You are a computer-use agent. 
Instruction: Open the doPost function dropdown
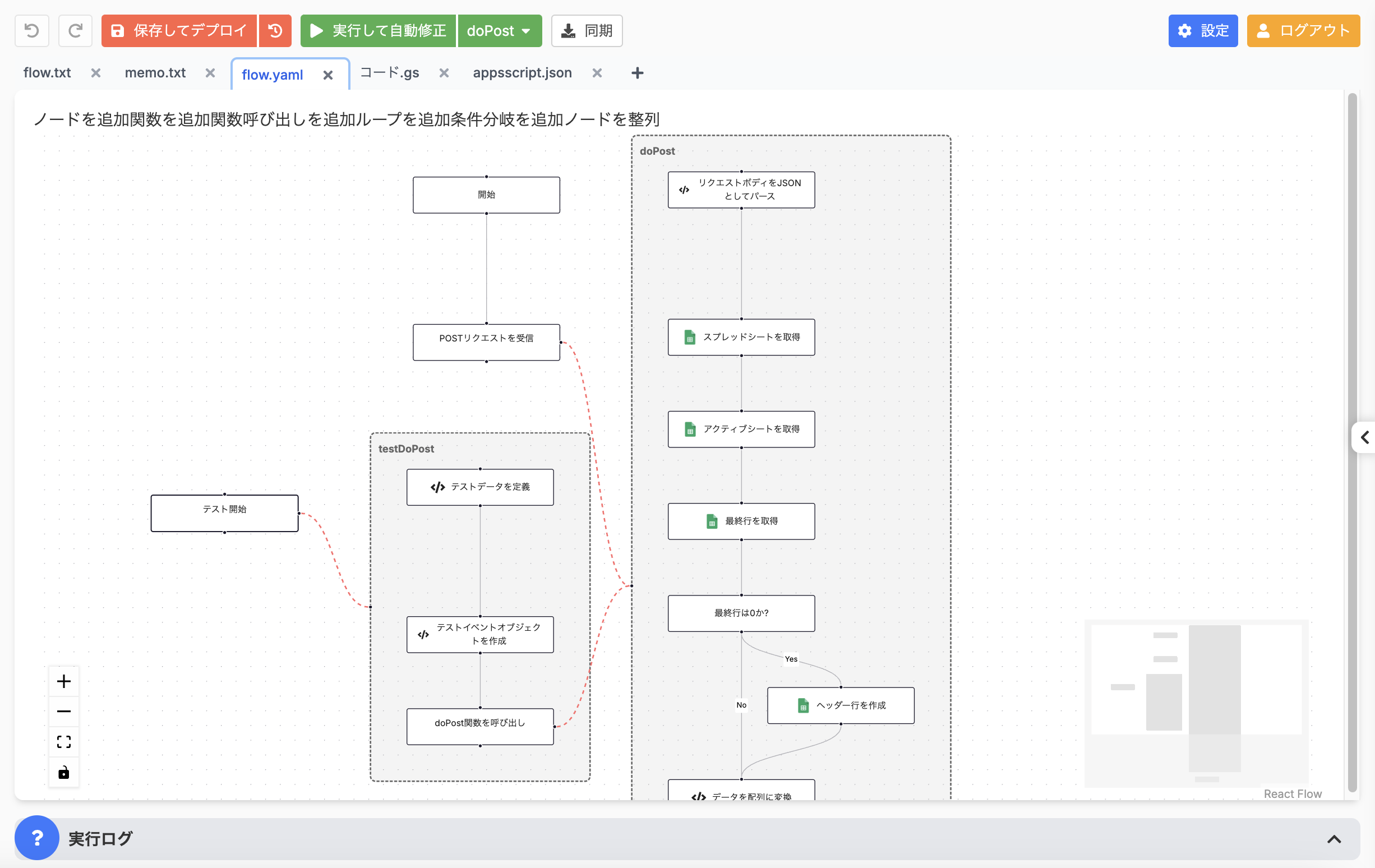pyautogui.click(x=499, y=31)
